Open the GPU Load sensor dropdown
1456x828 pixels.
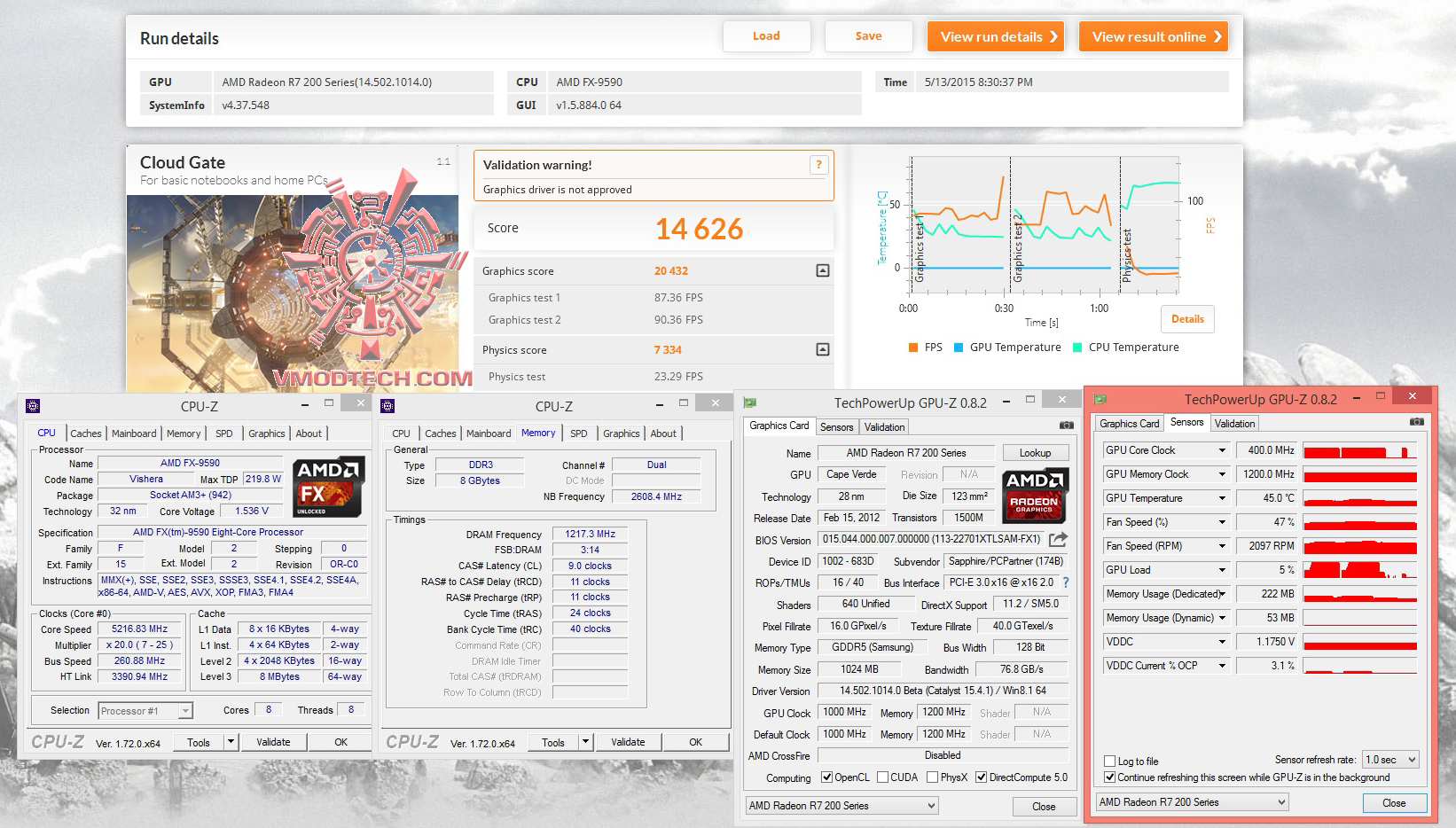pyautogui.click(x=1222, y=570)
